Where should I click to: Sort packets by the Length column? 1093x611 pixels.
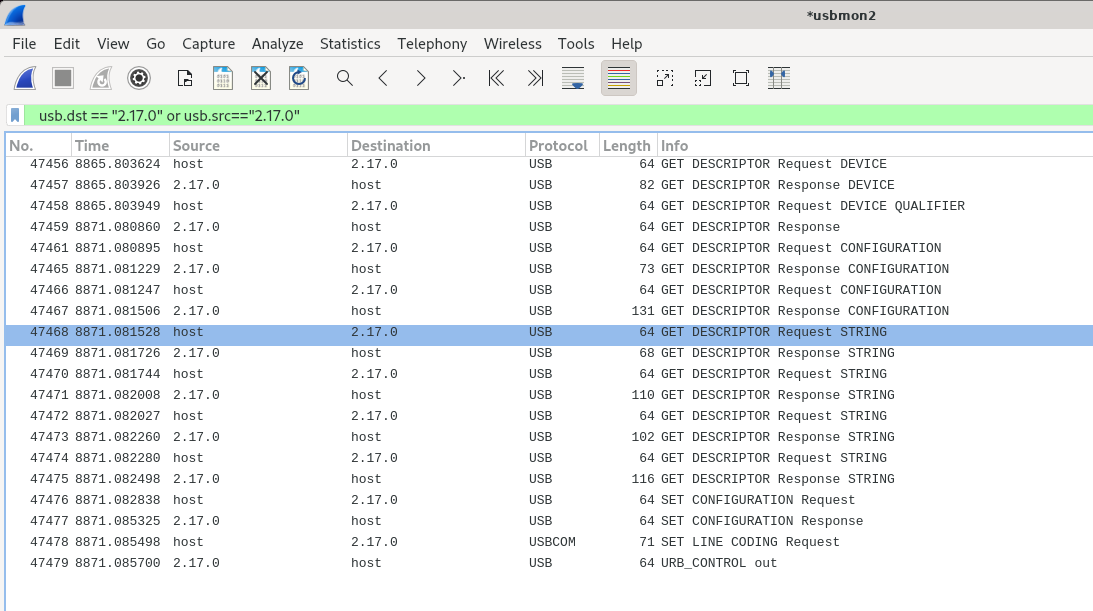pos(629,146)
